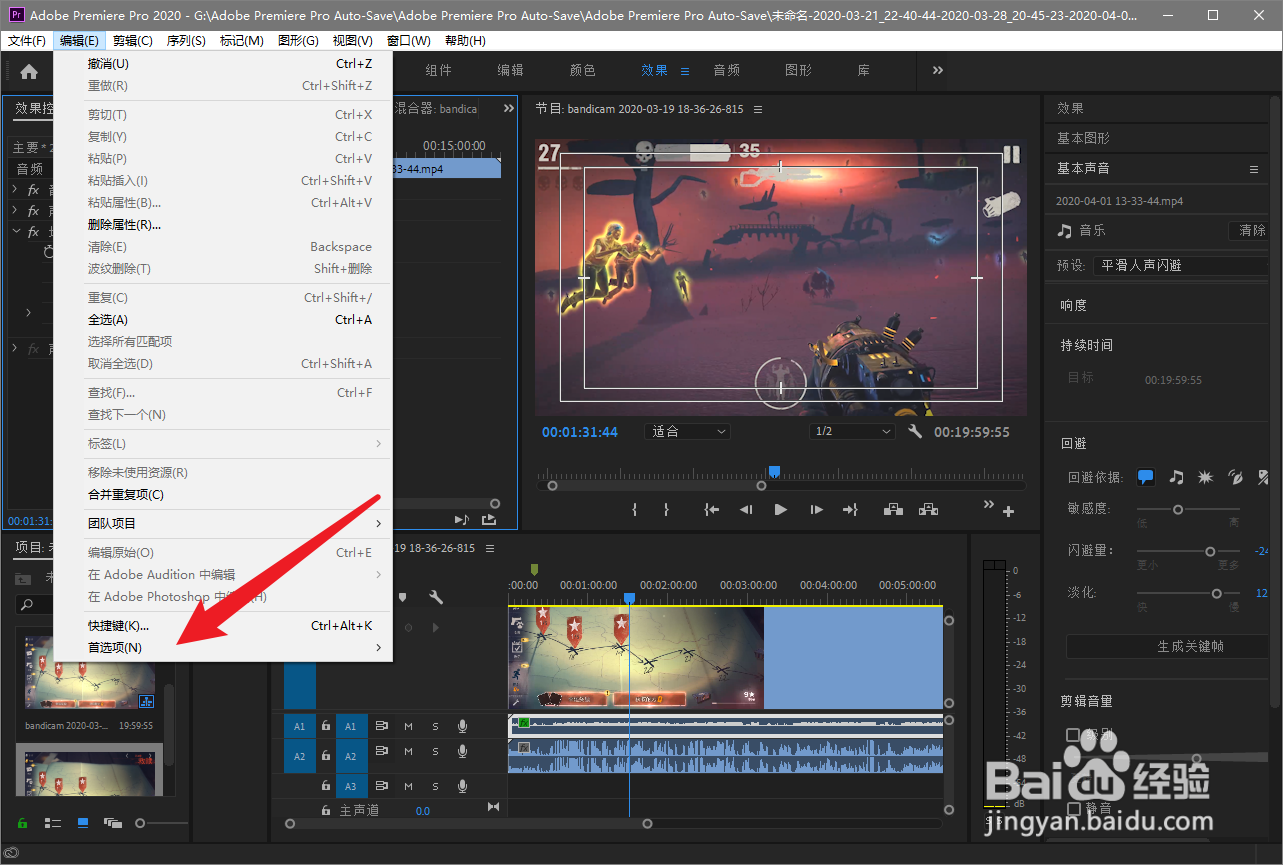
Task: Expand the 团队项目 submenu
Action: tap(223, 523)
